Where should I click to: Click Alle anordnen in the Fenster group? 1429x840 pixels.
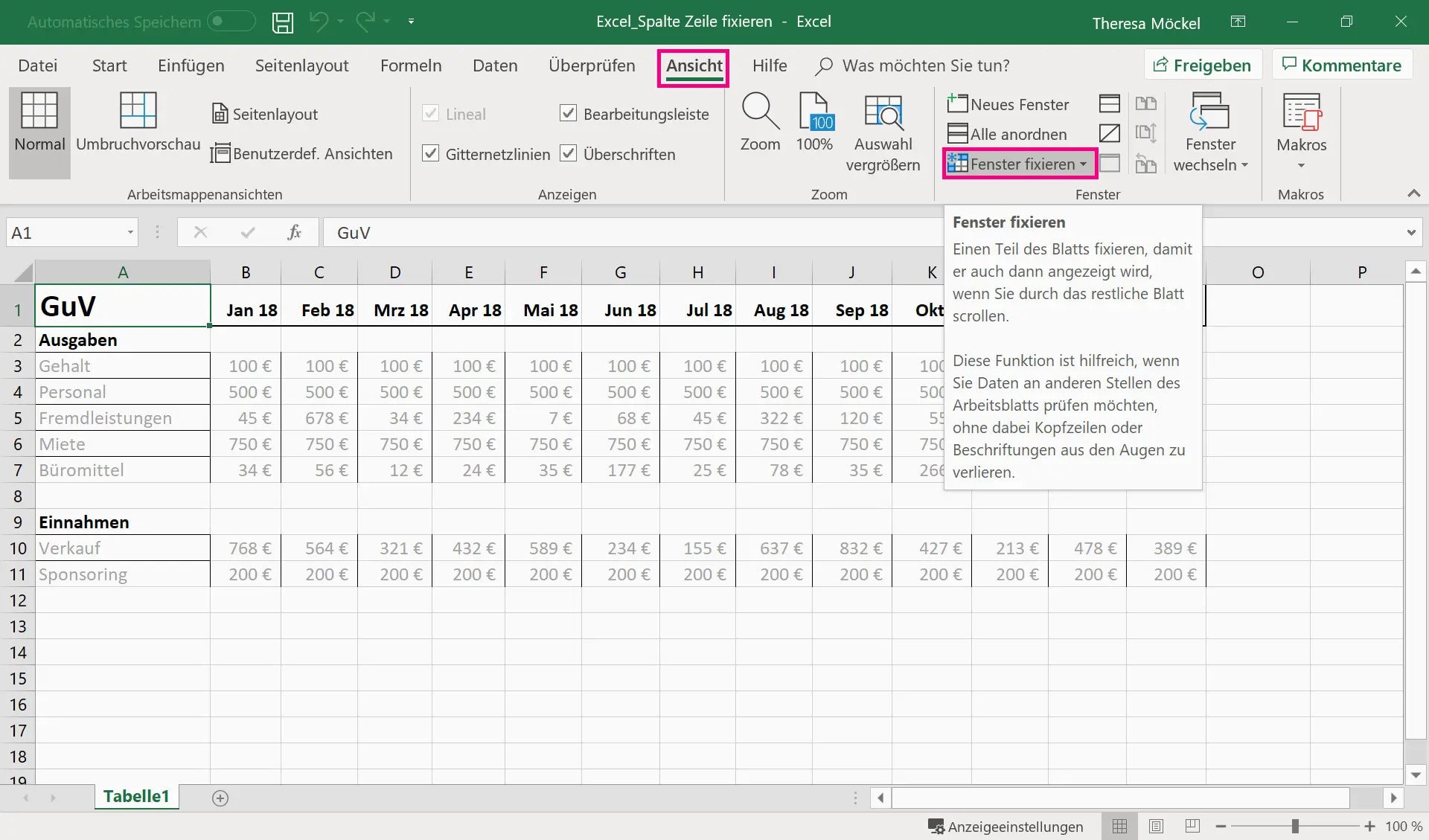tap(1007, 134)
